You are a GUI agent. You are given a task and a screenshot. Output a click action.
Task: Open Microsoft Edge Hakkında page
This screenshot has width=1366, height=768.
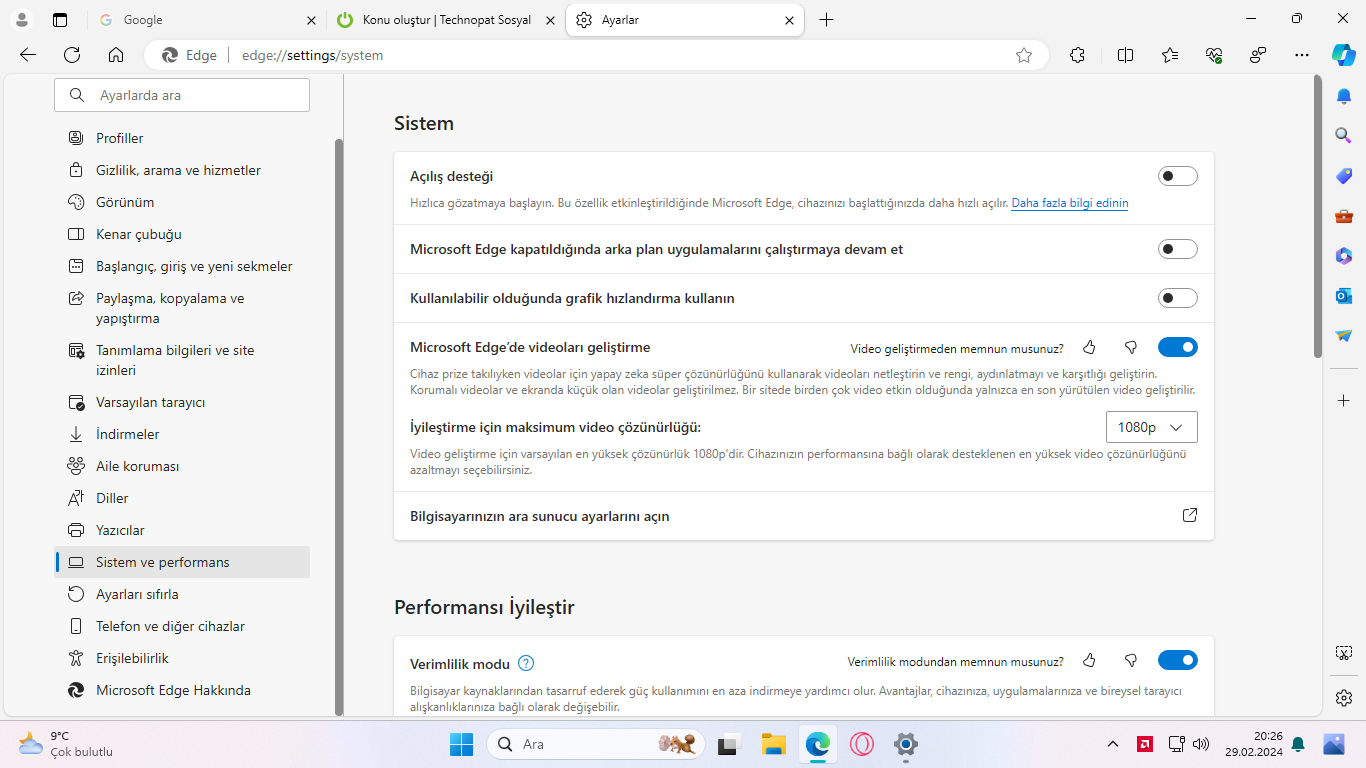pos(182,690)
